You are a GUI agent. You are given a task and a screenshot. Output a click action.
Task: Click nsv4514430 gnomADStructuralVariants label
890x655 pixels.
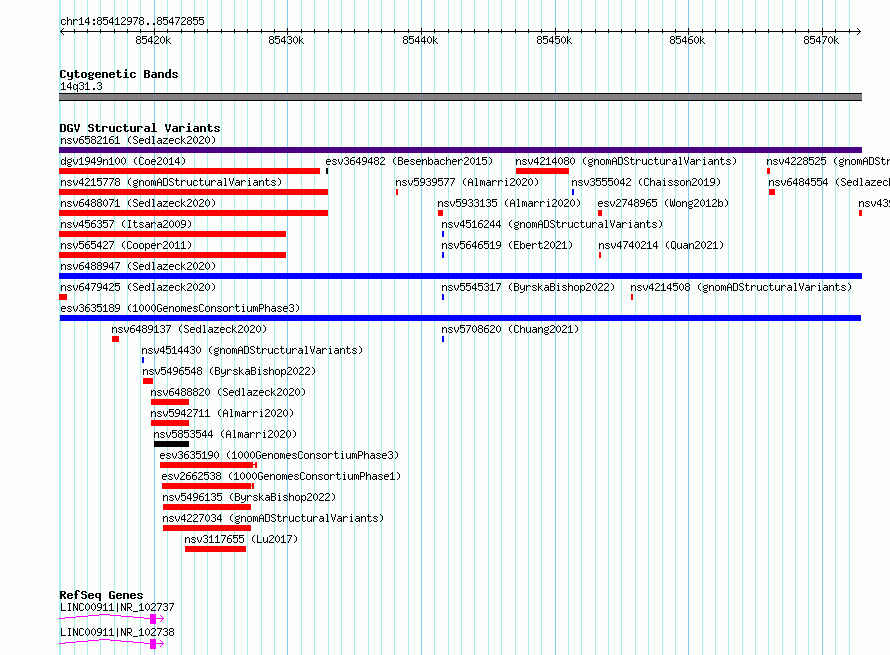[252, 350]
